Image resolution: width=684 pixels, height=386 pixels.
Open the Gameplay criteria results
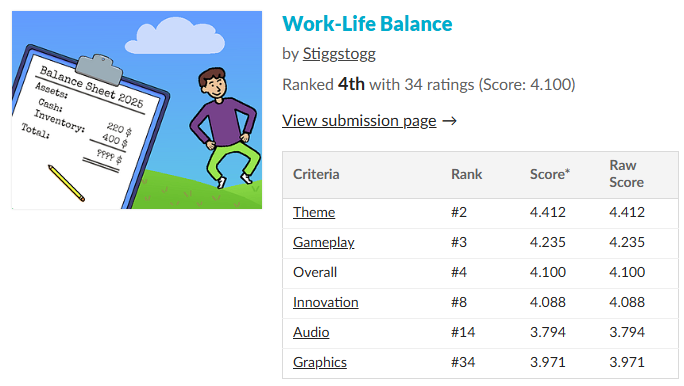(324, 242)
